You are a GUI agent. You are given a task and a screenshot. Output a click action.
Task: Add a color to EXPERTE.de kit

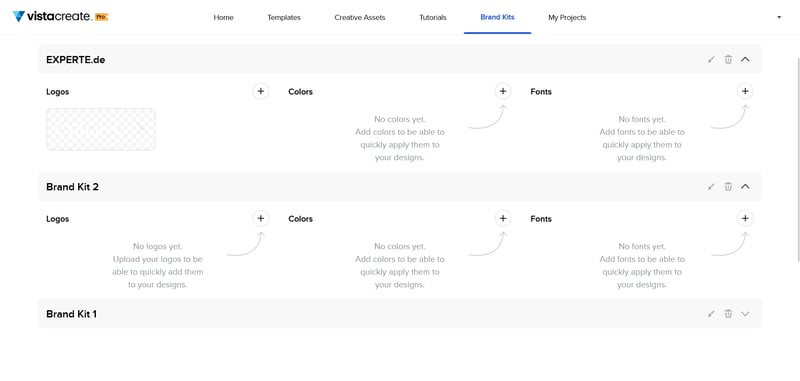coord(503,91)
